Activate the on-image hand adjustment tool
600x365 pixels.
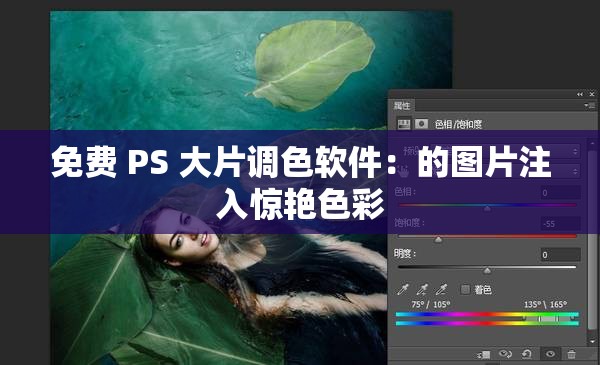click(x=403, y=172)
